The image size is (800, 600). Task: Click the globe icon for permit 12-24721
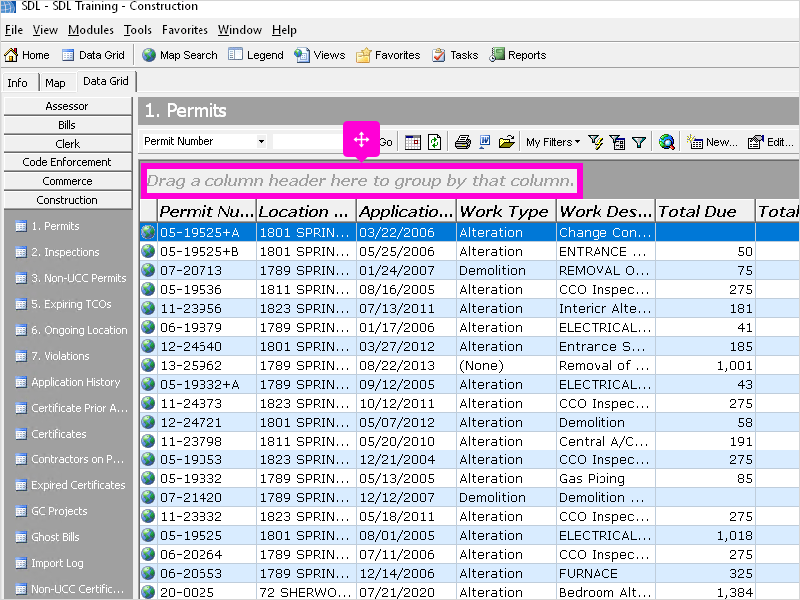tap(148, 422)
